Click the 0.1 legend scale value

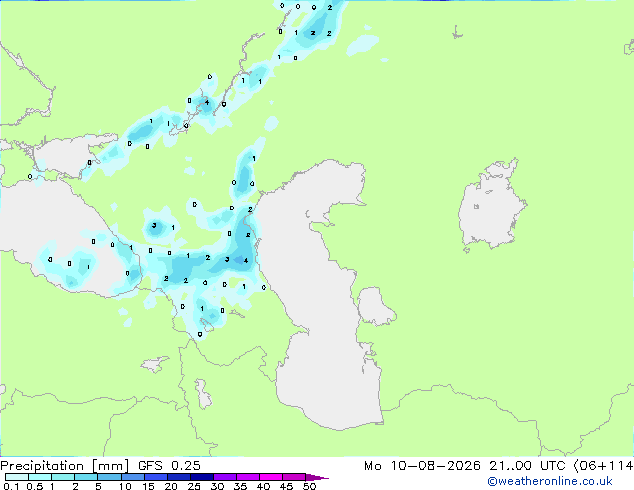(x=11, y=486)
